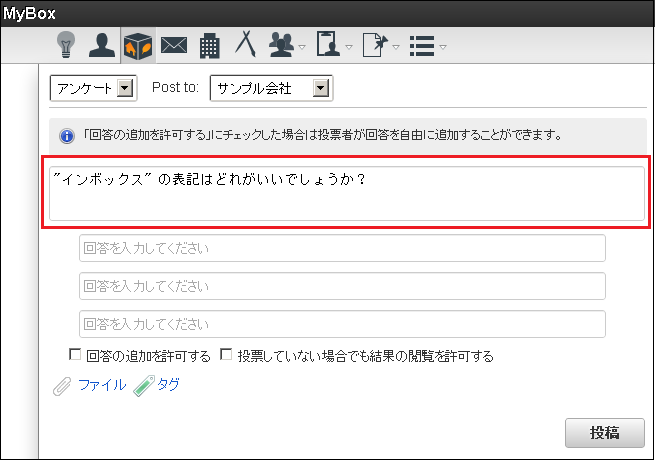Click the paperclip attachment icon
The height and width of the screenshot is (463, 655).
coord(62,386)
